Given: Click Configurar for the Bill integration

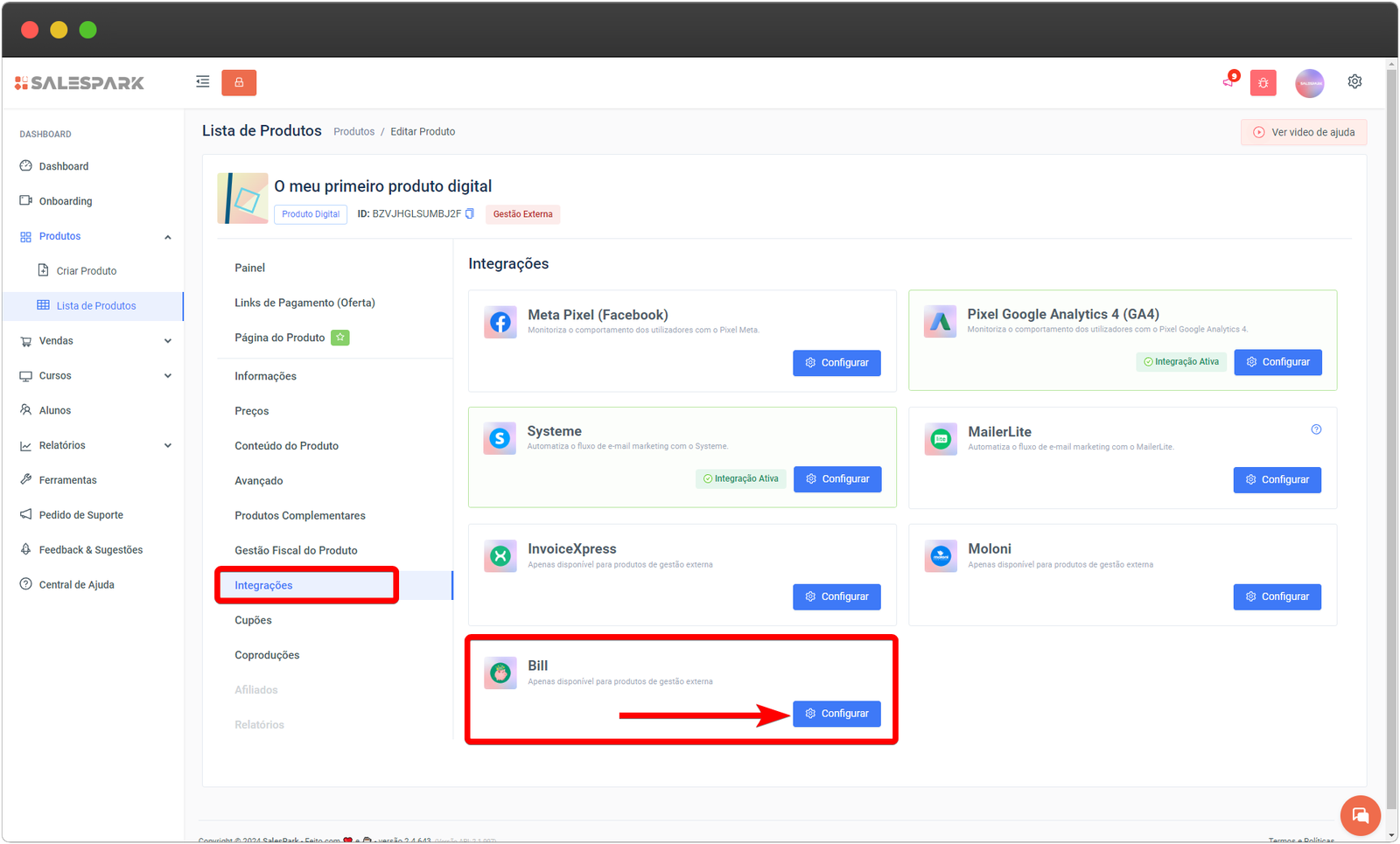Looking at the screenshot, I should [836, 714].
